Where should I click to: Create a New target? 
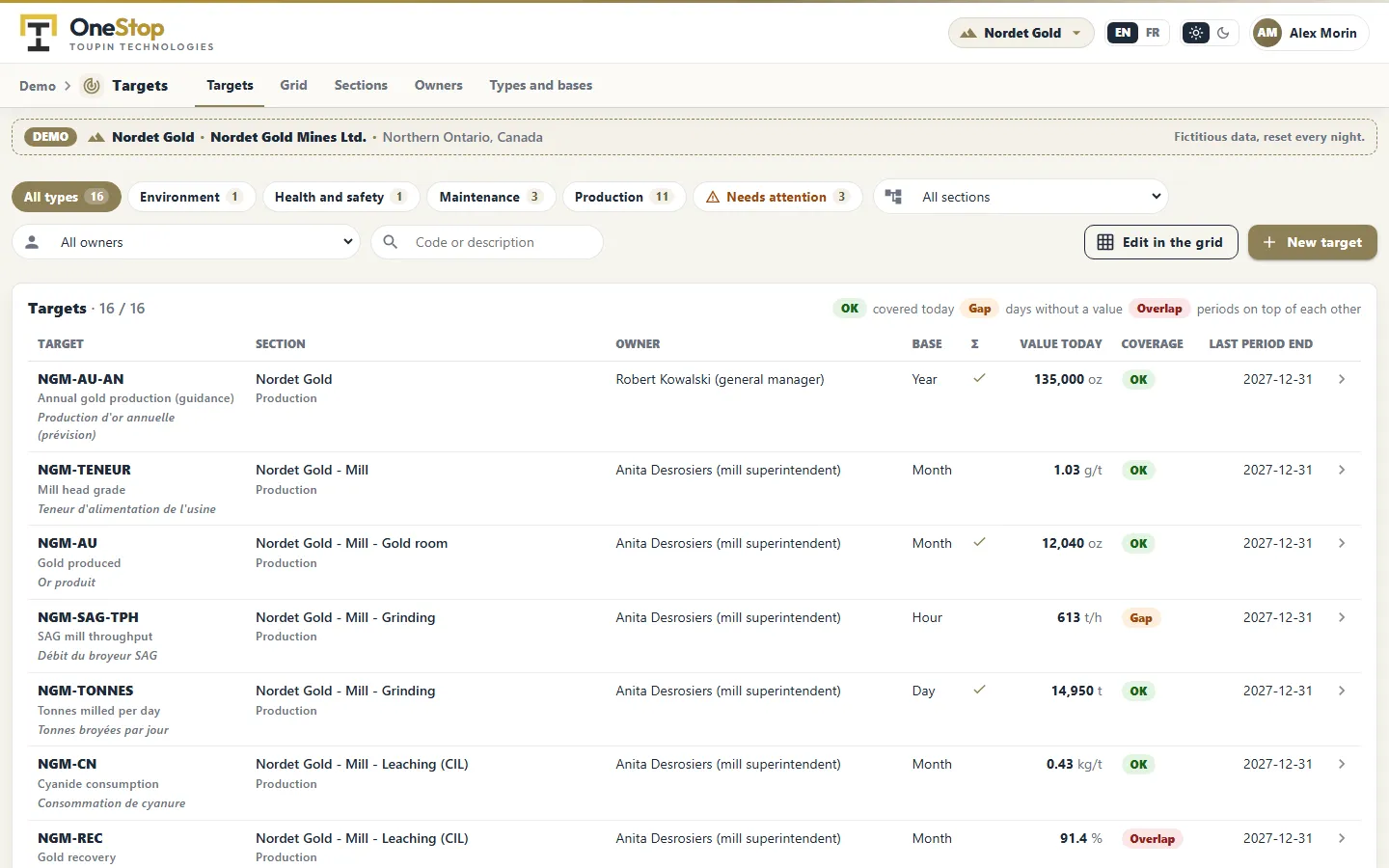[x=1312, y=242]
